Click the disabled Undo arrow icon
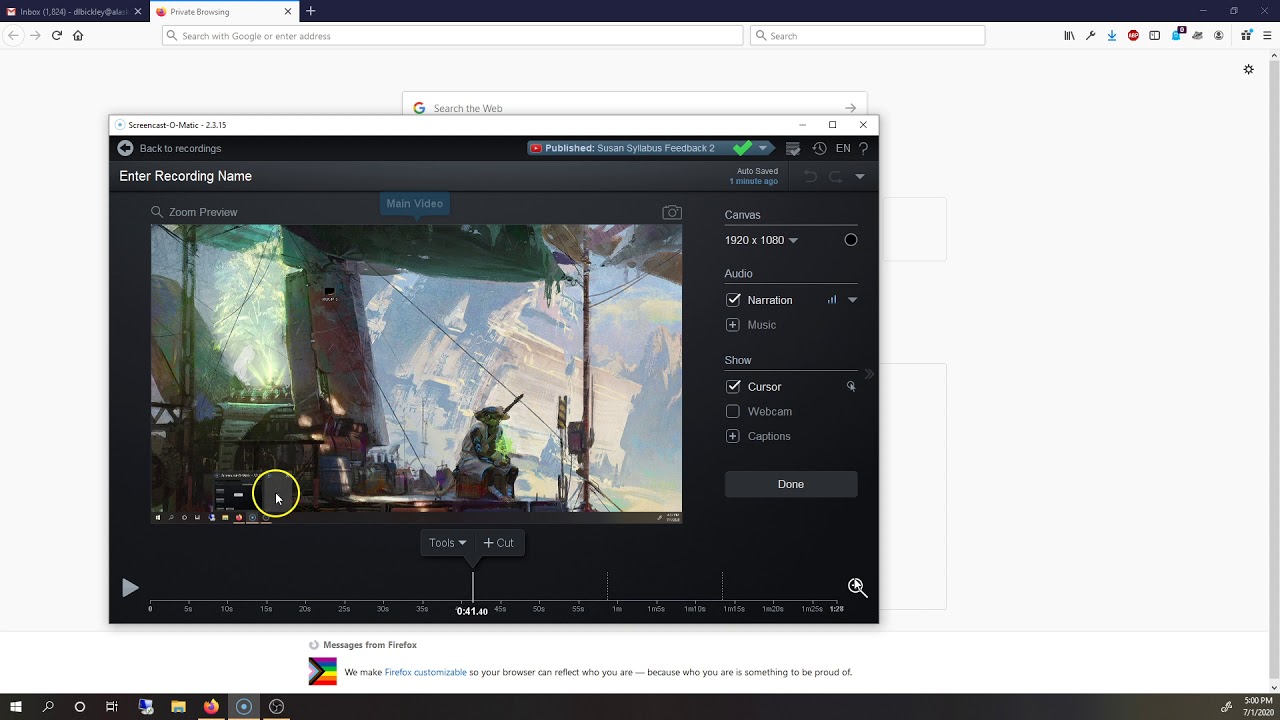The height and width of the screenshot is (720, 1280). (811, 177)
